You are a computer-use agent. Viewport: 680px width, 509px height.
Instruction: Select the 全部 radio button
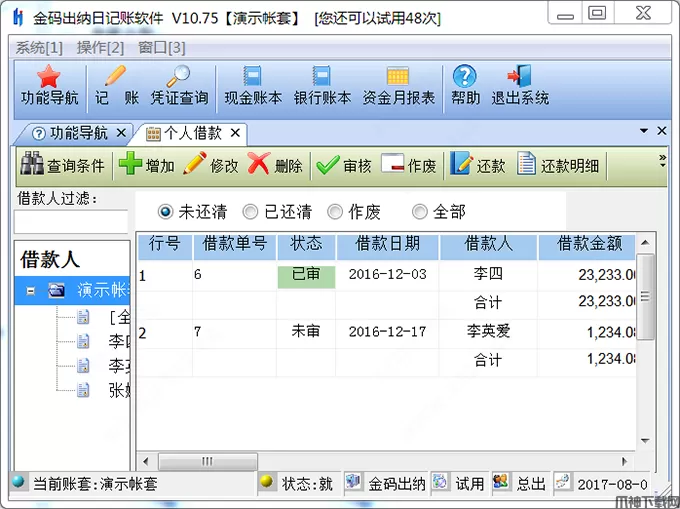(419, 212)
